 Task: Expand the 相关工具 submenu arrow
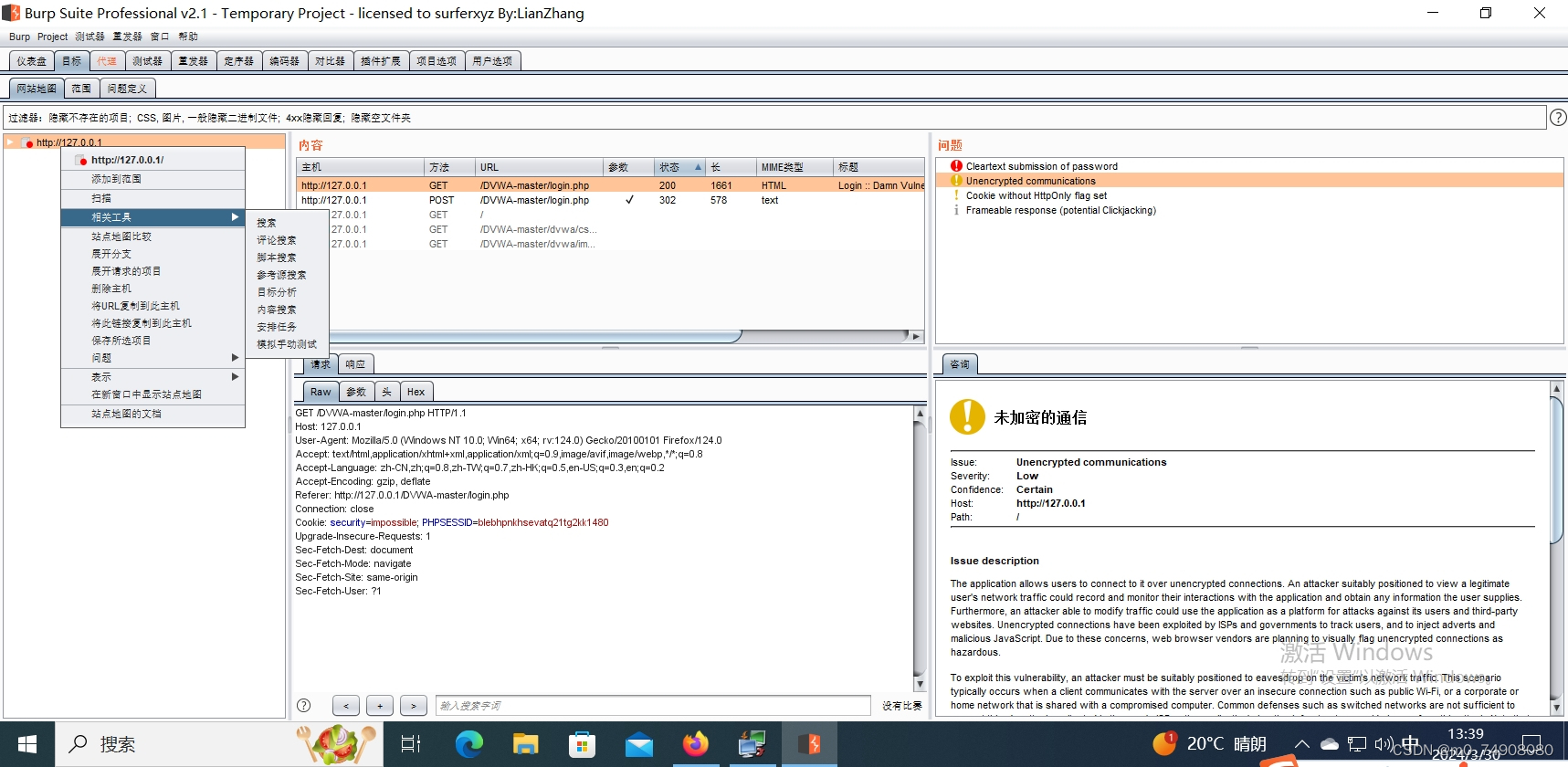click(x=235, y=217)
